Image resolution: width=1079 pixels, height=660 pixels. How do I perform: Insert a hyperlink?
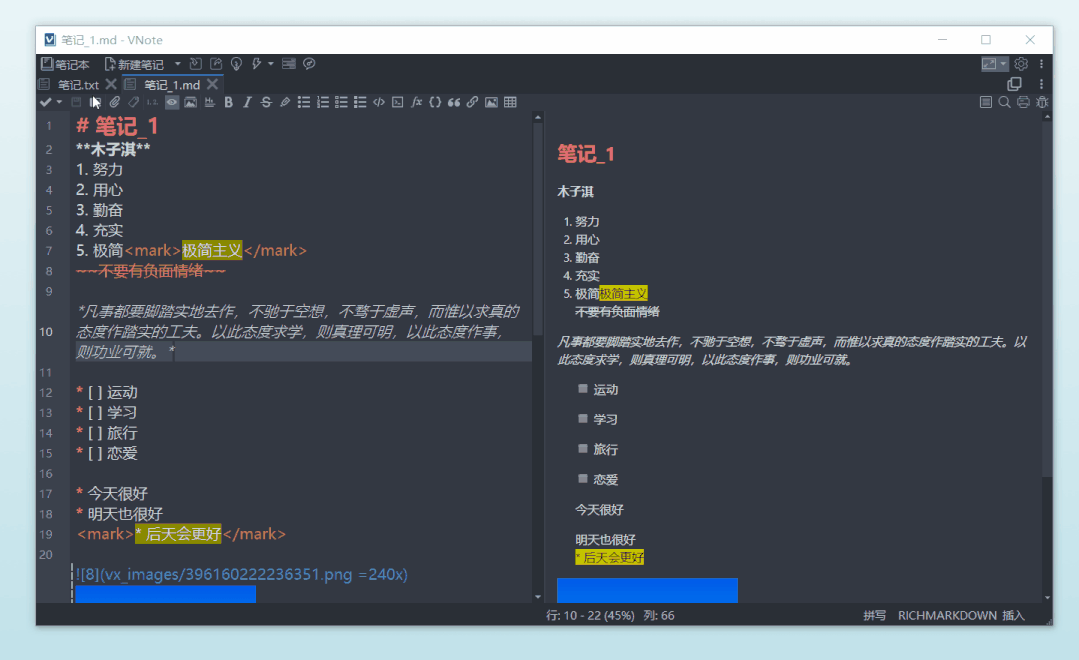click(473, 103)
